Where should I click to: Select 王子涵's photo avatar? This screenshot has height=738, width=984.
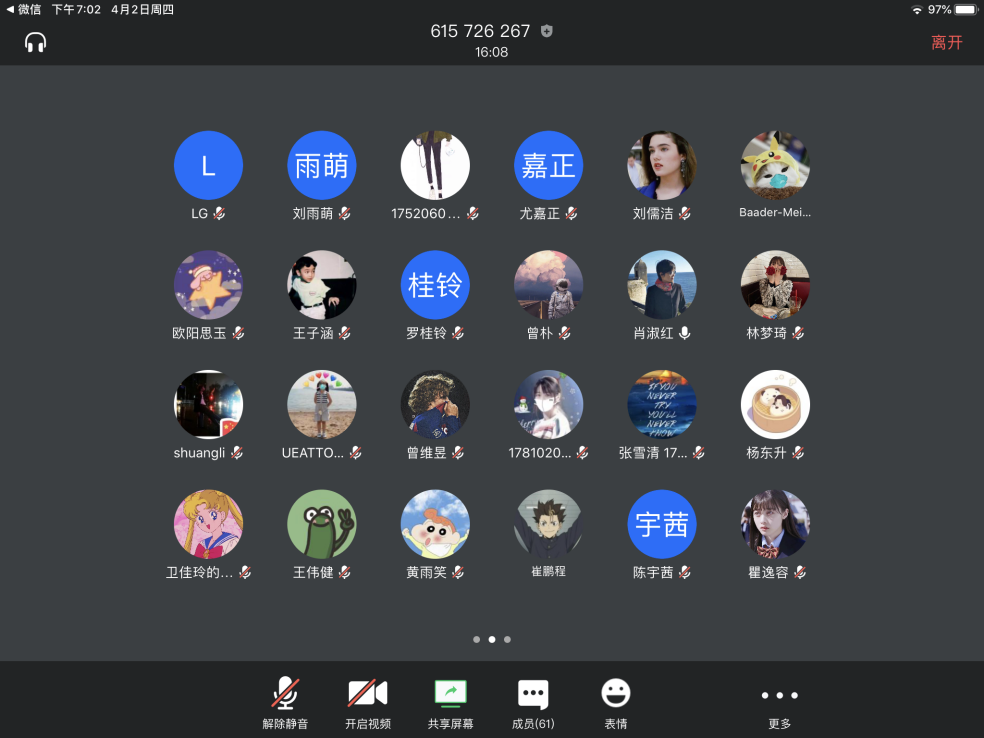pos(322,285)
